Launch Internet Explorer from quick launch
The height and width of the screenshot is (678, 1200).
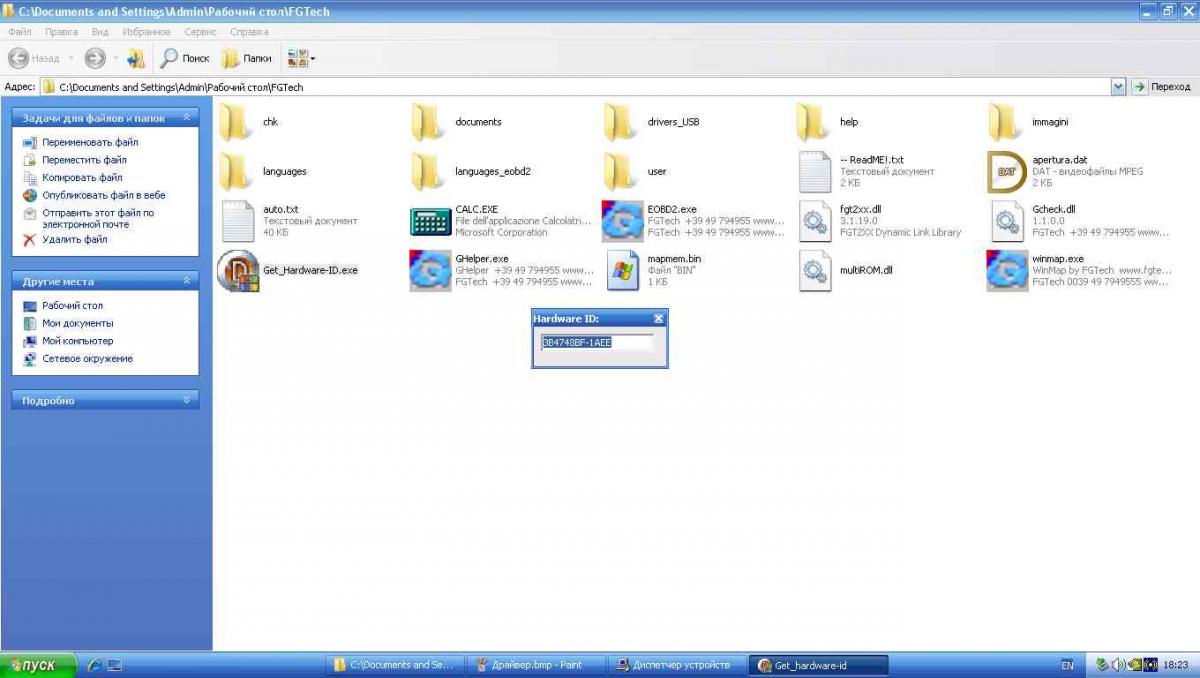pyautogui.click(x=95, y=665)
